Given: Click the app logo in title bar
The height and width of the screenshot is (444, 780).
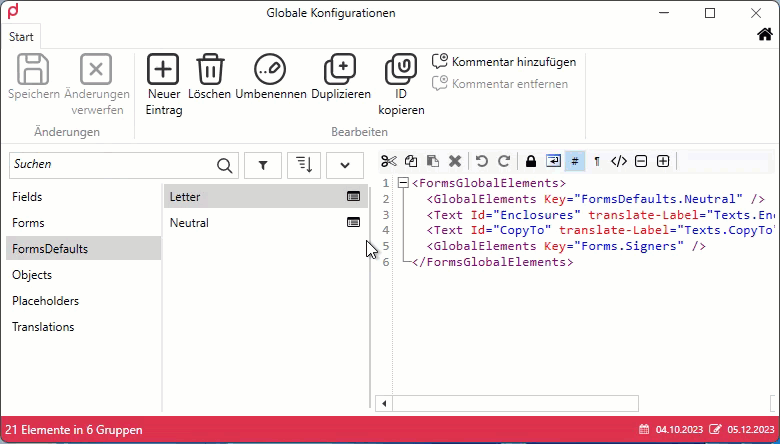Looking at the screenshot, I should coord(13,11).
